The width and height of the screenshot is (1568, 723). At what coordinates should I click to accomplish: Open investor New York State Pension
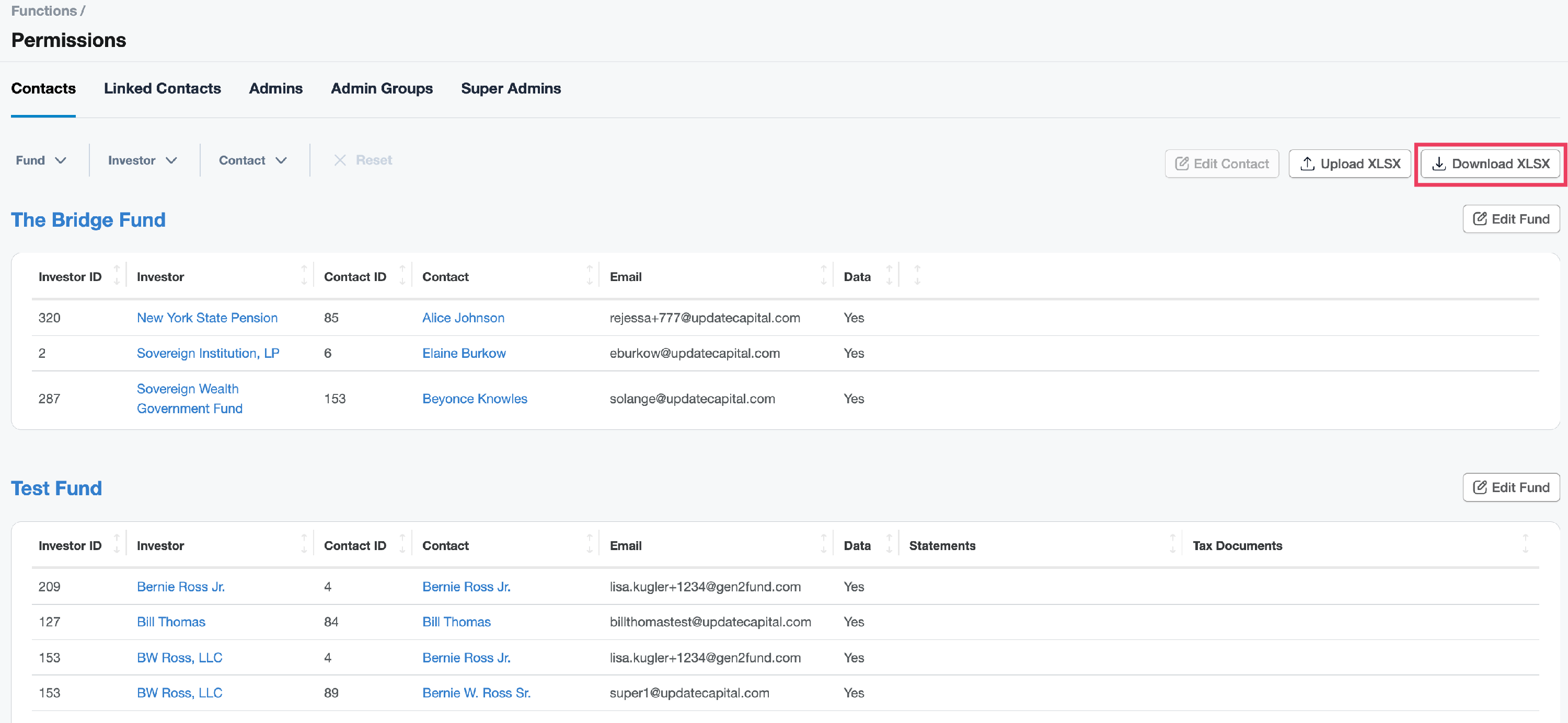[x=207, y=318]
